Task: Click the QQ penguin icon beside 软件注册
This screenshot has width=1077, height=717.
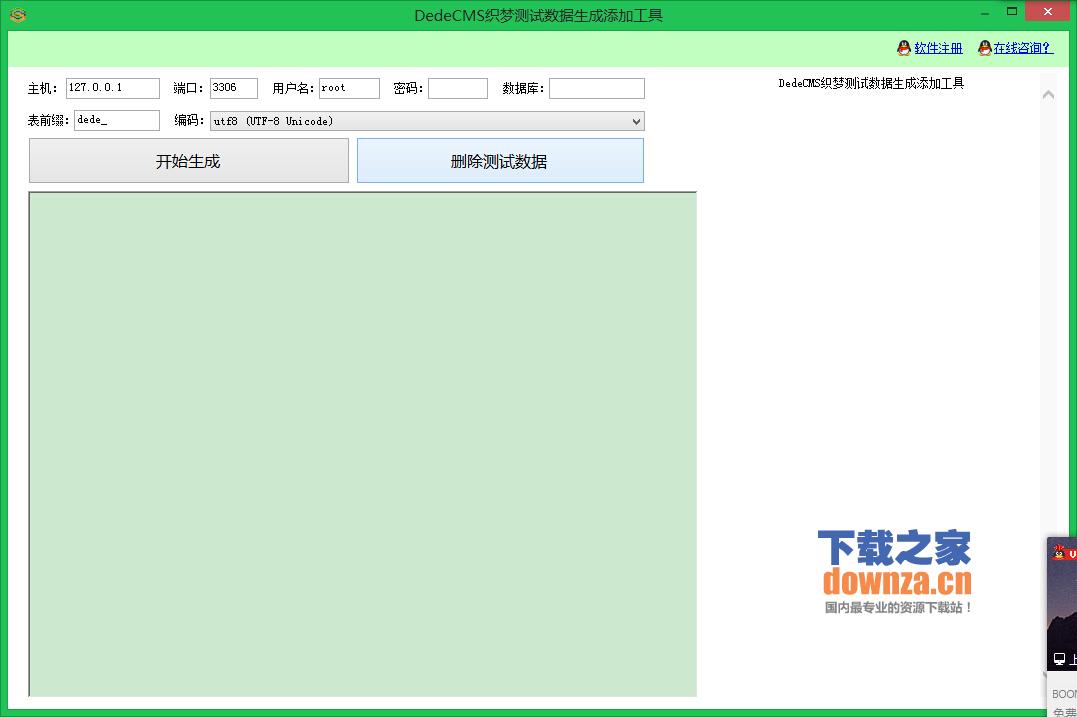Action: [904, 47]
